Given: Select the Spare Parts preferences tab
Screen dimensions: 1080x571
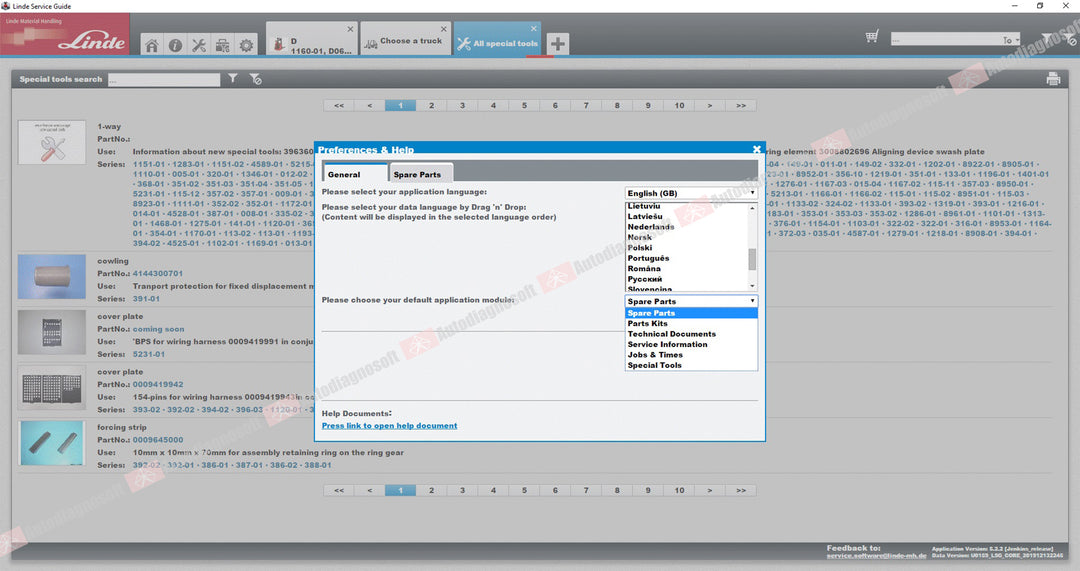Looking at the screenshot, I should 420,174.
